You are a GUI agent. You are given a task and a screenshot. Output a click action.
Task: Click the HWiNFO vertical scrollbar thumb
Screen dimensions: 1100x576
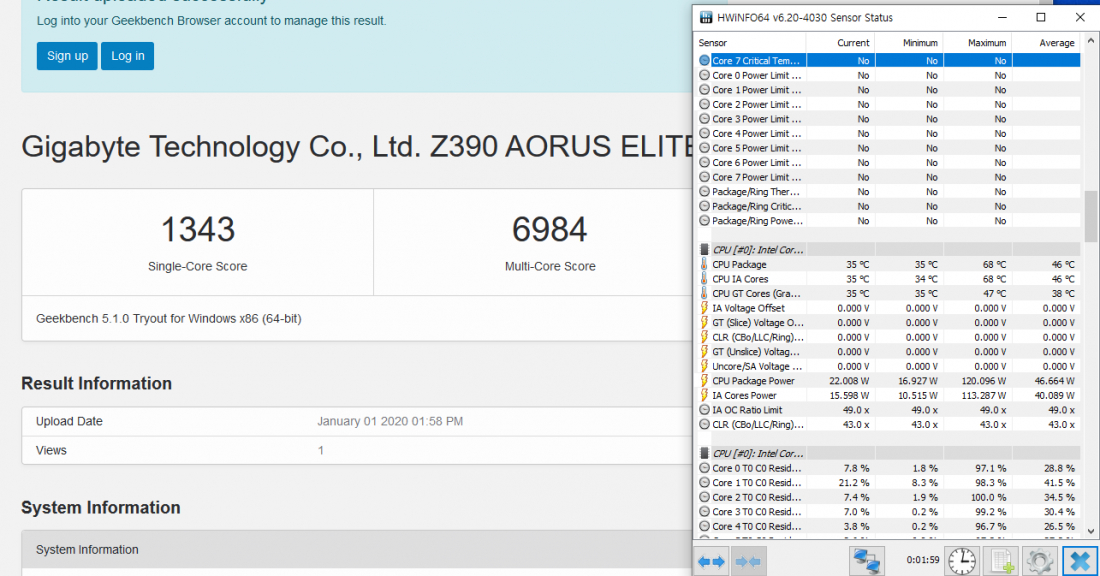[x=1091, y=216]
